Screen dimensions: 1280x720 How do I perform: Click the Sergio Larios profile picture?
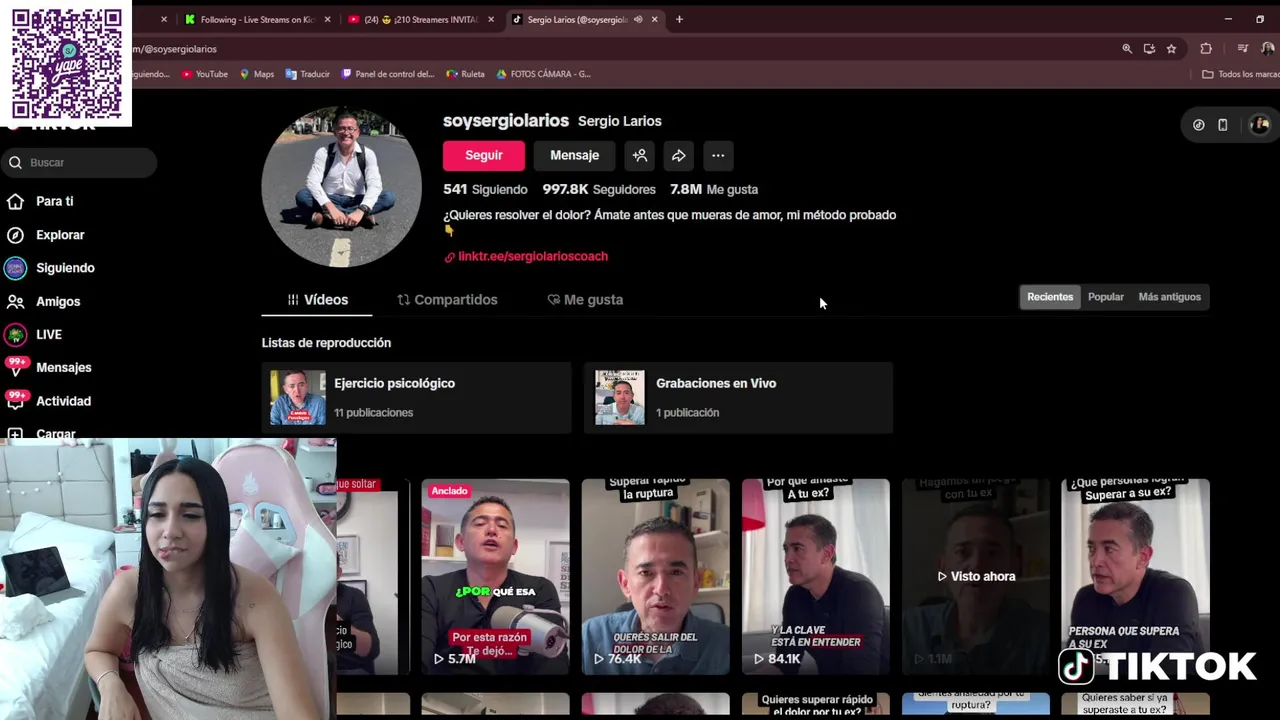tap(342, 187)
